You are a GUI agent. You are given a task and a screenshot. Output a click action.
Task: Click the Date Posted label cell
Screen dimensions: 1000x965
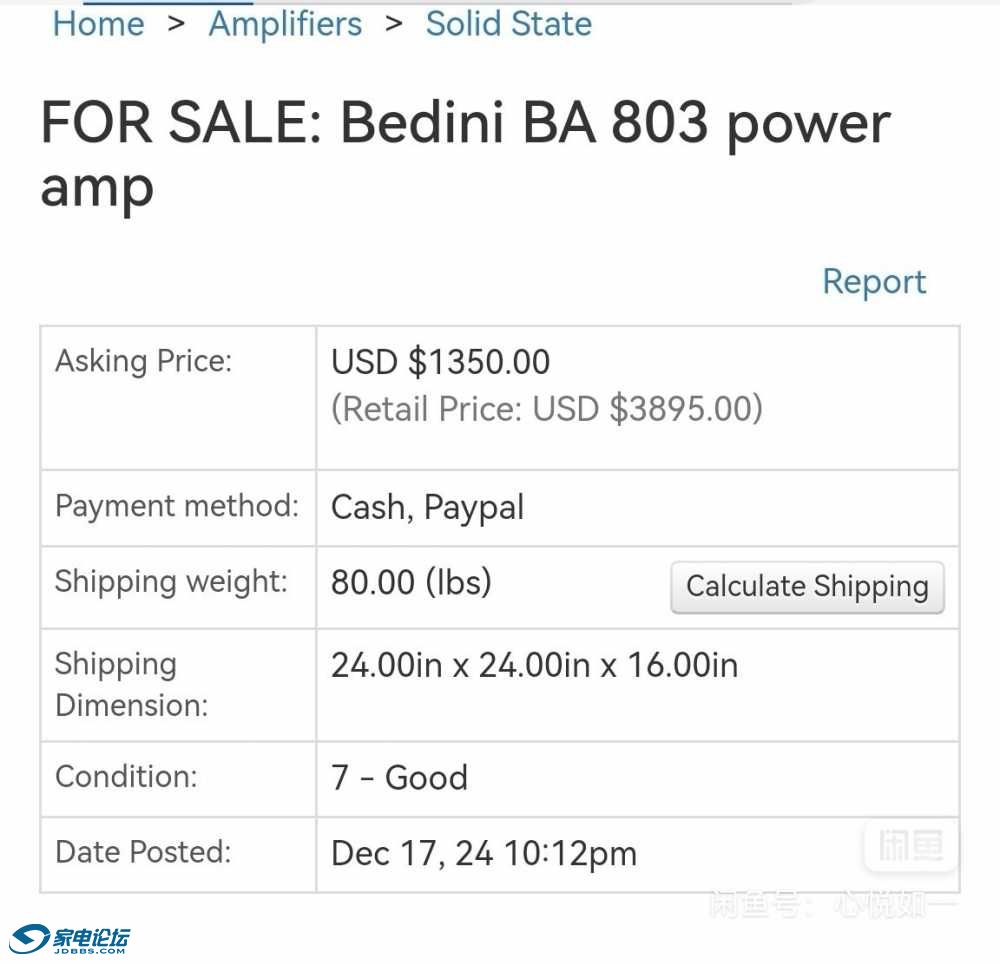coord(179,855)
